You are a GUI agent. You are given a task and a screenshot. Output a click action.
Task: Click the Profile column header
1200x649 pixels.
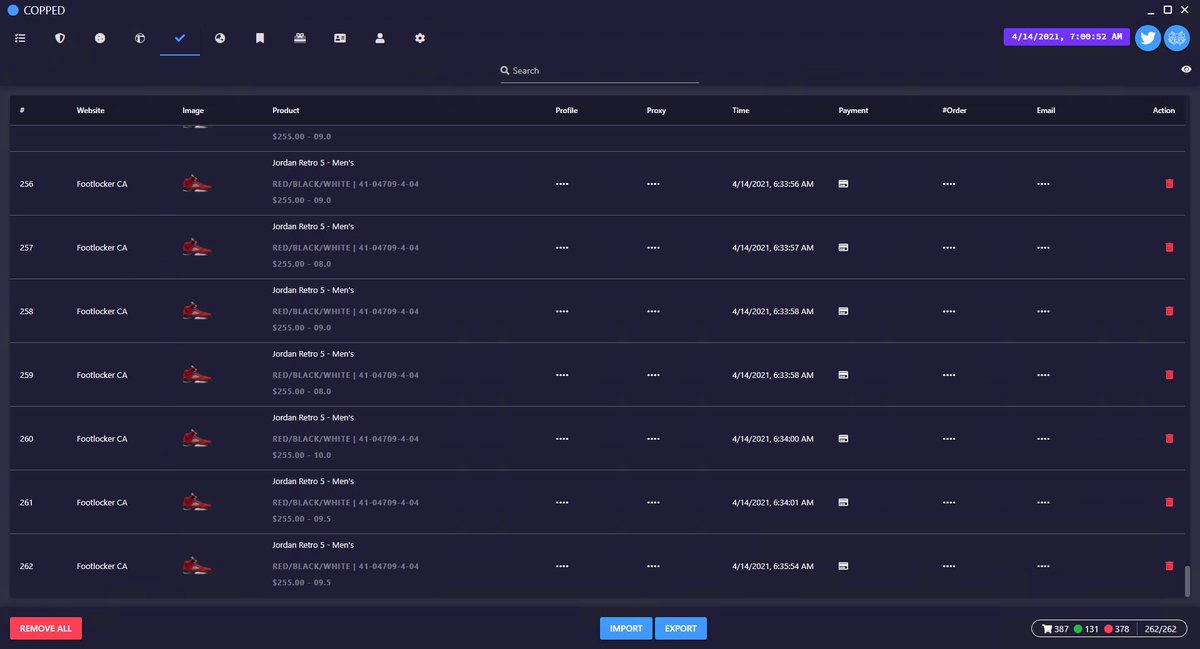coord(567,110)
